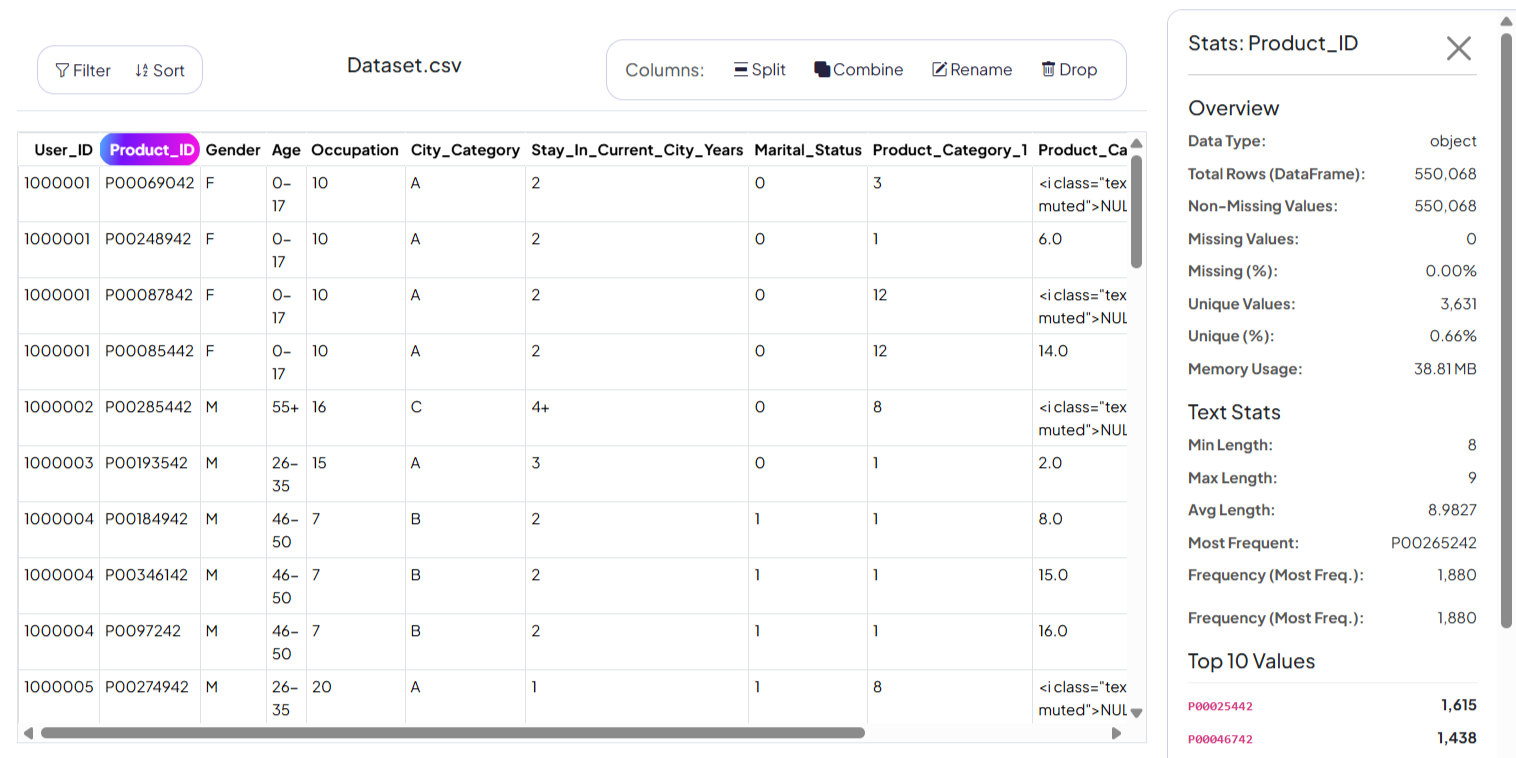Image resolution: width=1516 pixels, height=758 pixels.
Task: Click cell P00085442
Action: (150, 362)
